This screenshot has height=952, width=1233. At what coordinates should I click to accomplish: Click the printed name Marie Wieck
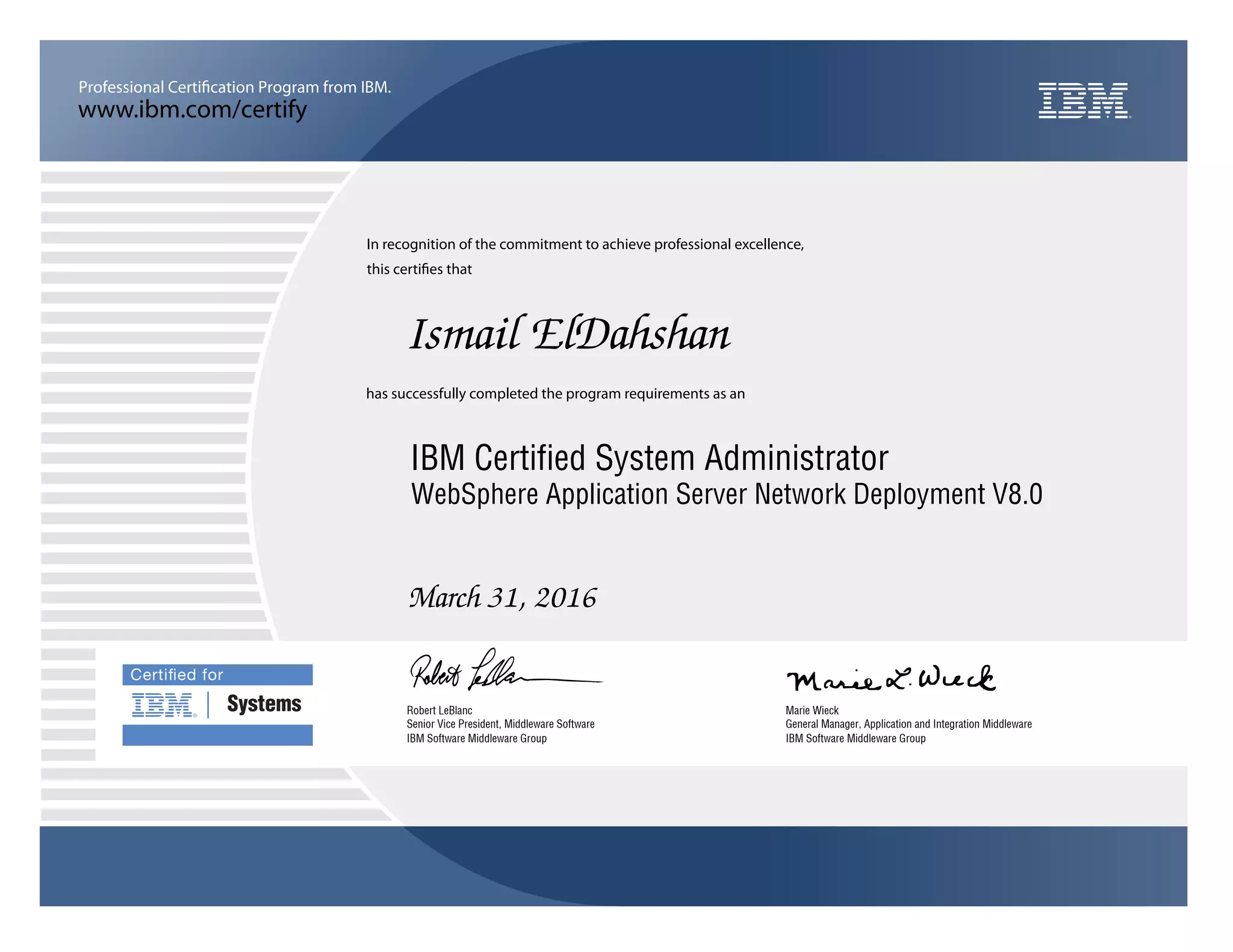(812, 711)
